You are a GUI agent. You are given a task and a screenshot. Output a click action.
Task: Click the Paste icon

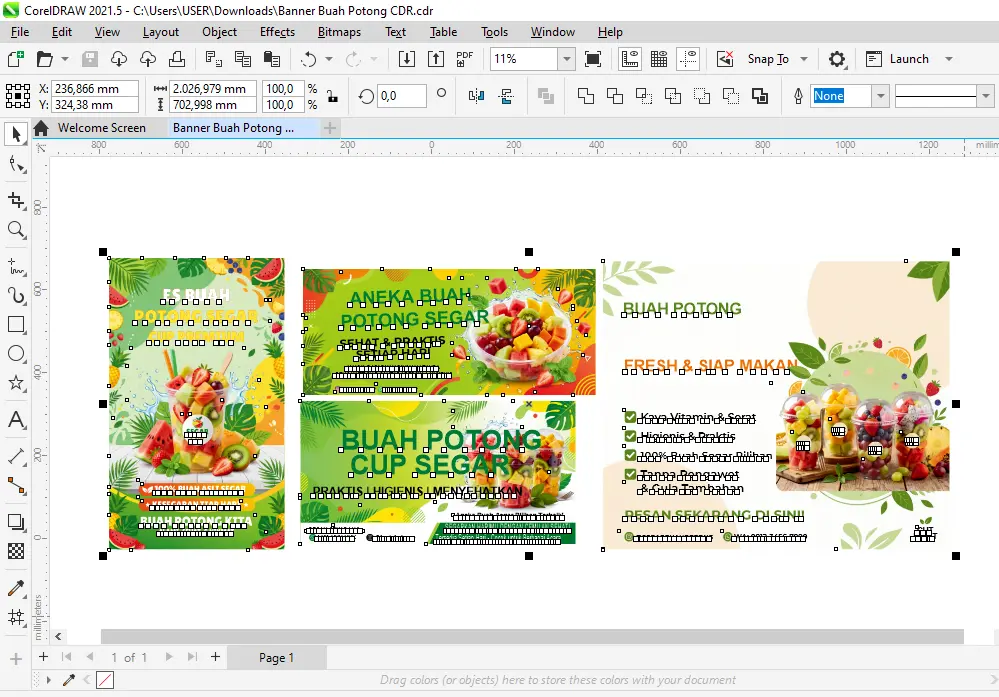coord(272,59)
